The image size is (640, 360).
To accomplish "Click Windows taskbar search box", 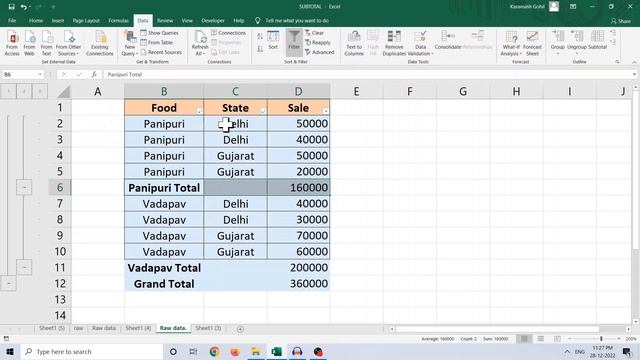I will [92, 351].
